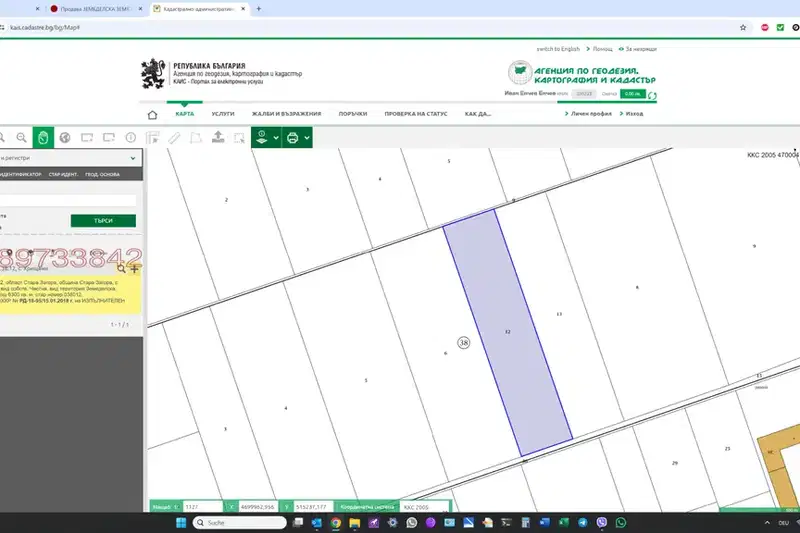Bookmark page with the star icon

tap(743, 28)
